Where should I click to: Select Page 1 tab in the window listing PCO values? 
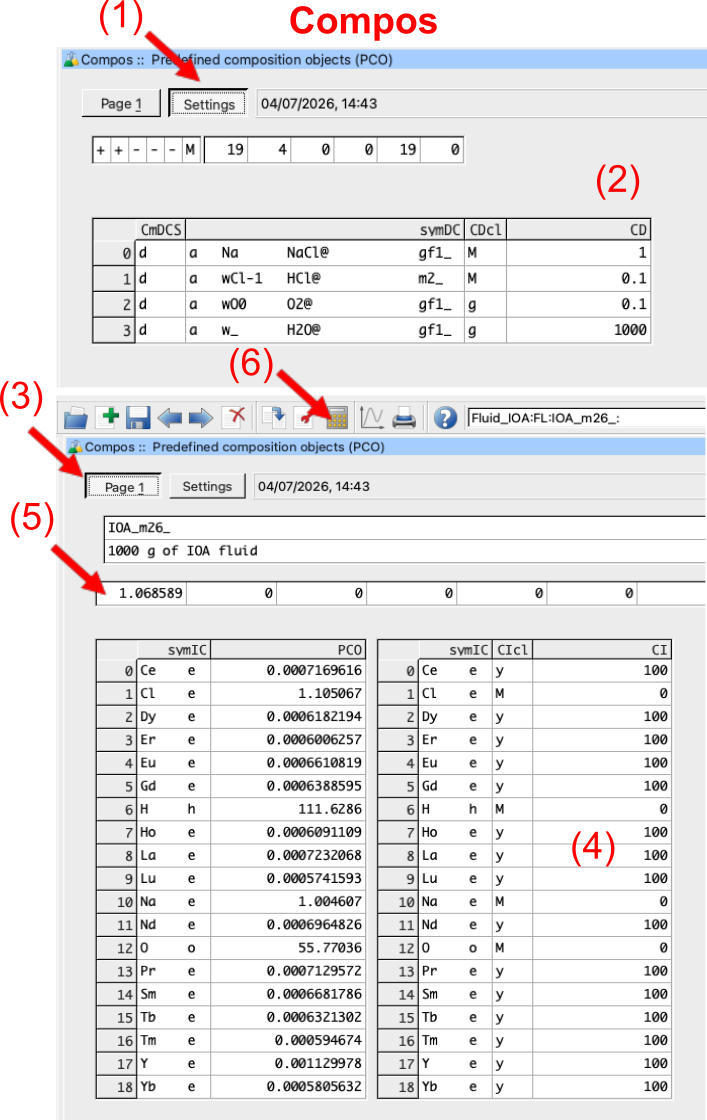124,487
